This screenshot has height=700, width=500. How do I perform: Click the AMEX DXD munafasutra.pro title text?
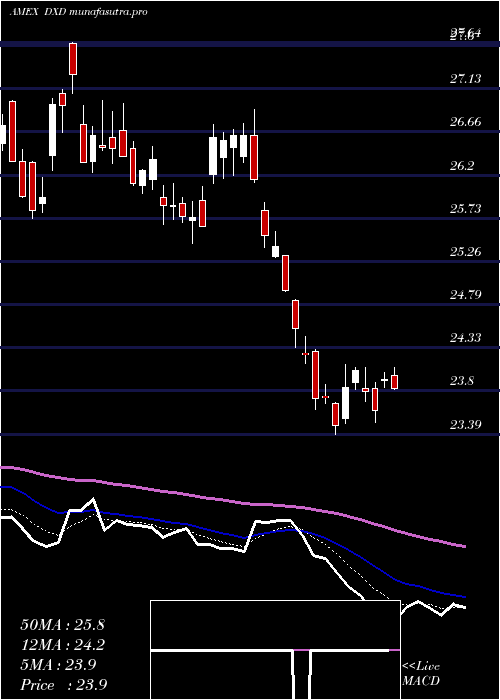79,12
